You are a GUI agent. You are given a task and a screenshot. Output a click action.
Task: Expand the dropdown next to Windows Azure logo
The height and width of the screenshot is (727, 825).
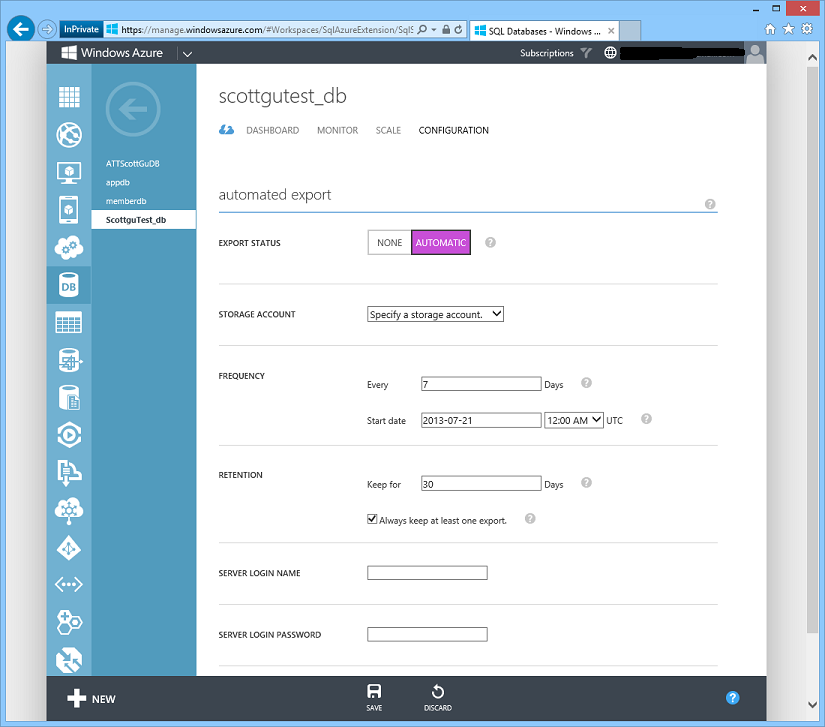tap(187, 53)
